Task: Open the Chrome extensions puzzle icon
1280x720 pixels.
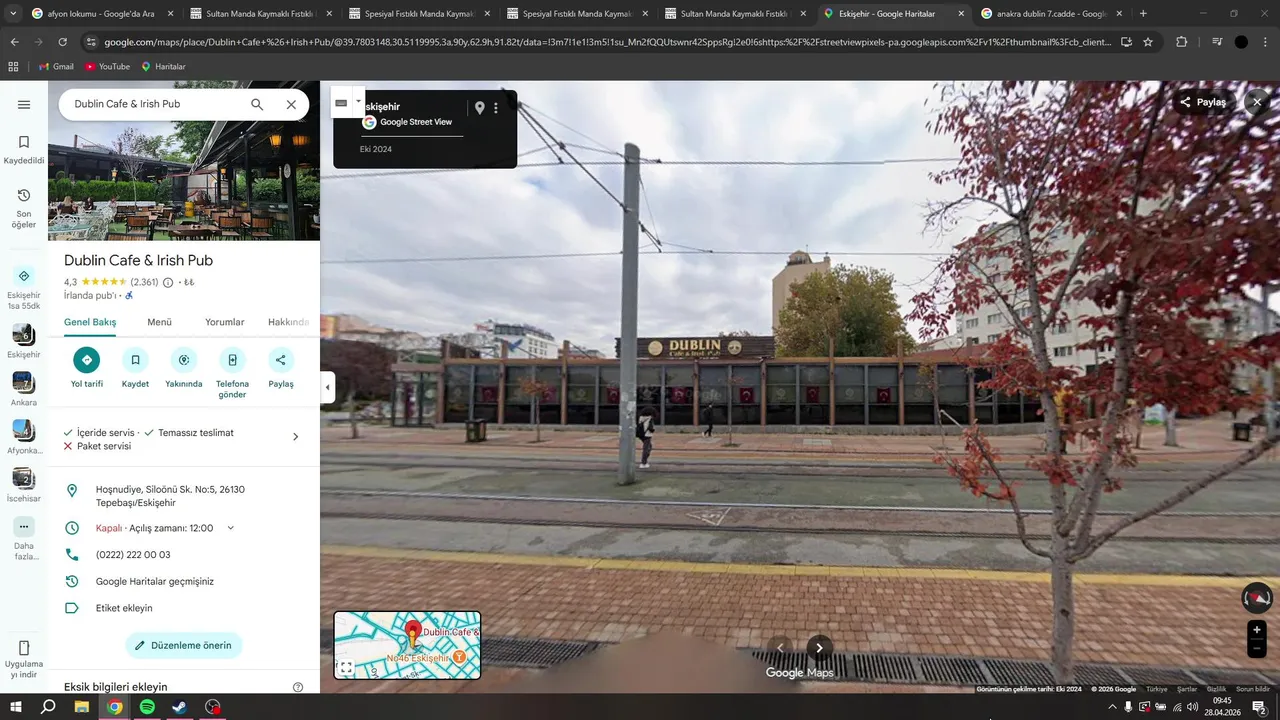Action: [x=1181, y=42]
